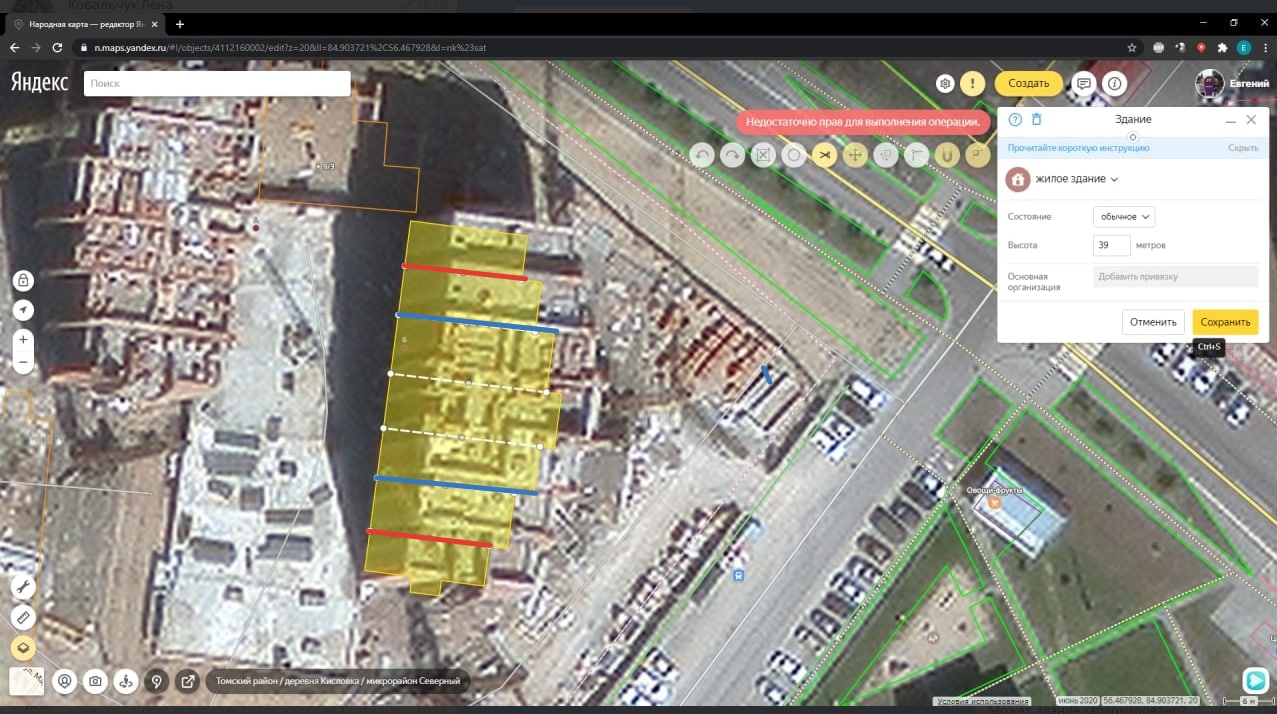
Task: Click the copy-geometry tool
Action: pyautogui.click(x=886, y=155)
